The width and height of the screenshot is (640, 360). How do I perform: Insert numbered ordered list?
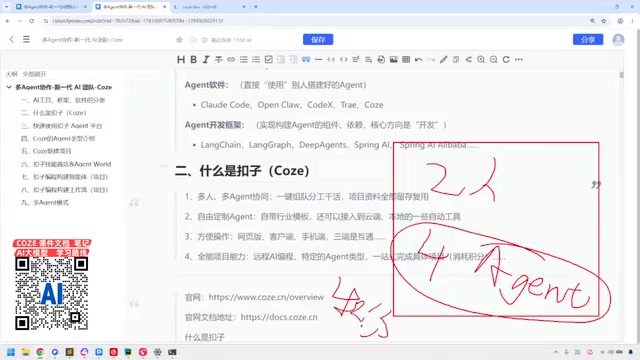(x=256, y=60)
